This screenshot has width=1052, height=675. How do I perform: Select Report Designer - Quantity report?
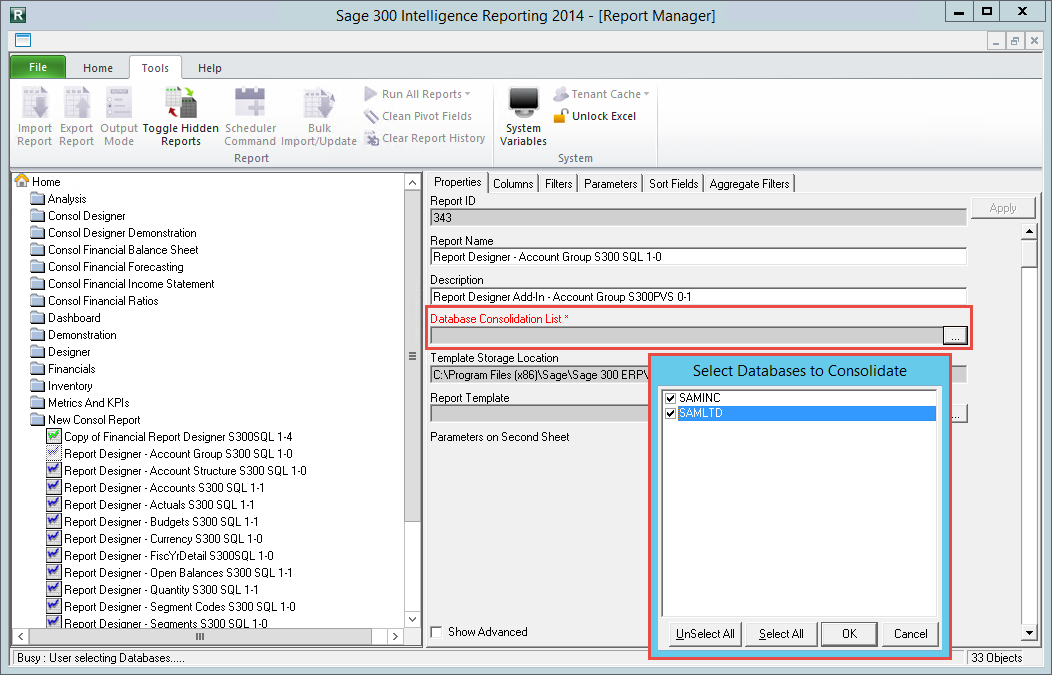point(153,590)
